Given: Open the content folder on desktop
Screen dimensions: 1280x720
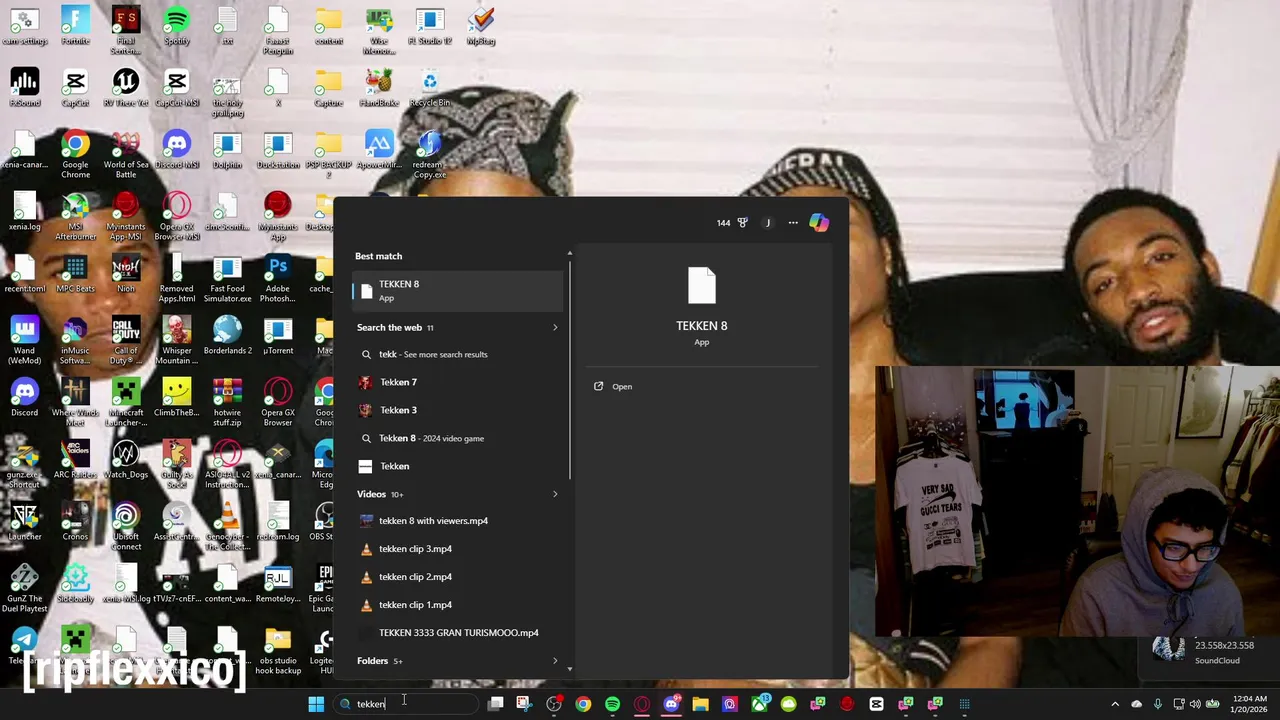Looking at the screenshot, I should [x=328, y=26].
